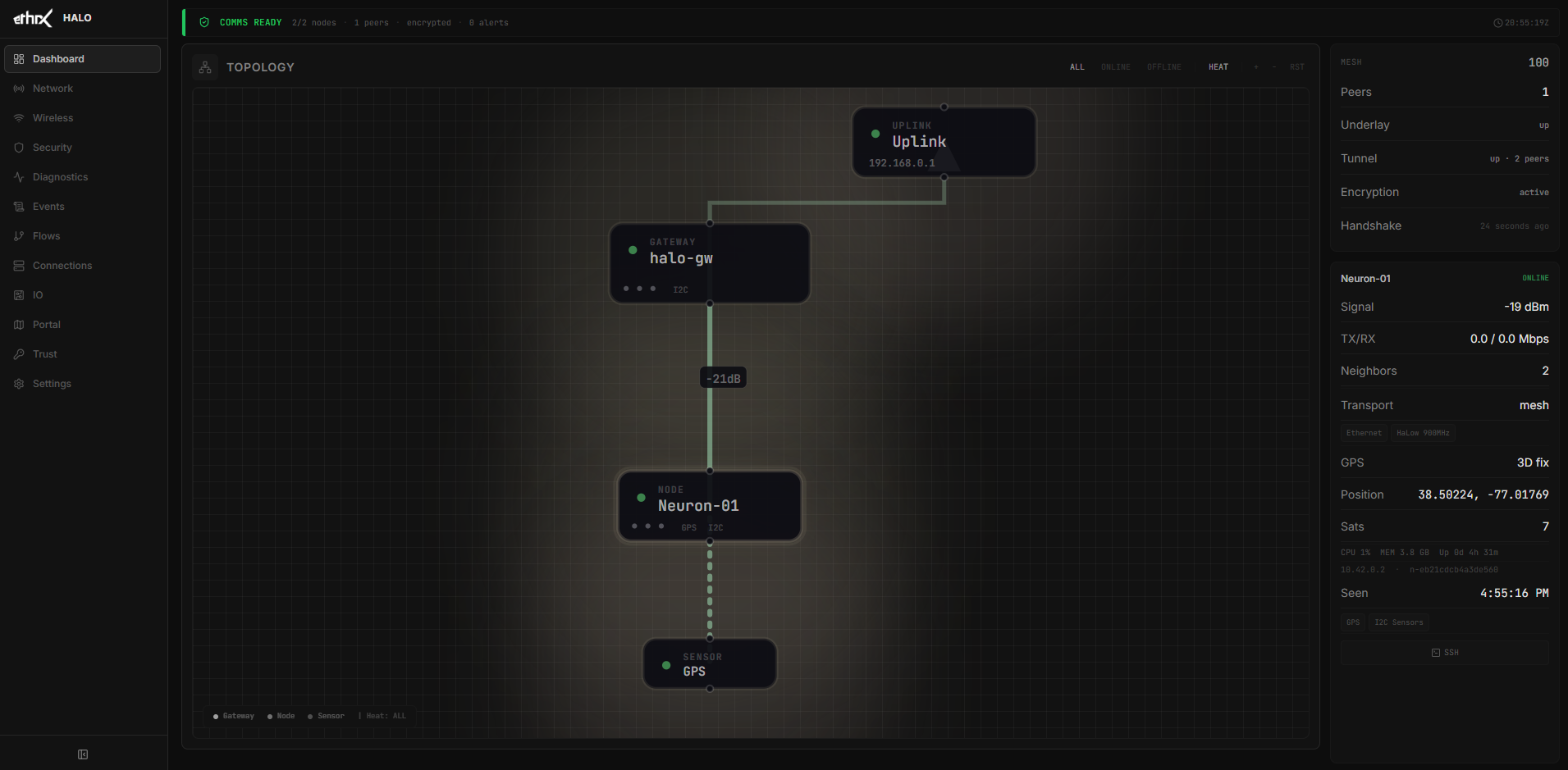
Task: Click the Portal map icon
Action: pyautogui.click(x=19, y=325)
